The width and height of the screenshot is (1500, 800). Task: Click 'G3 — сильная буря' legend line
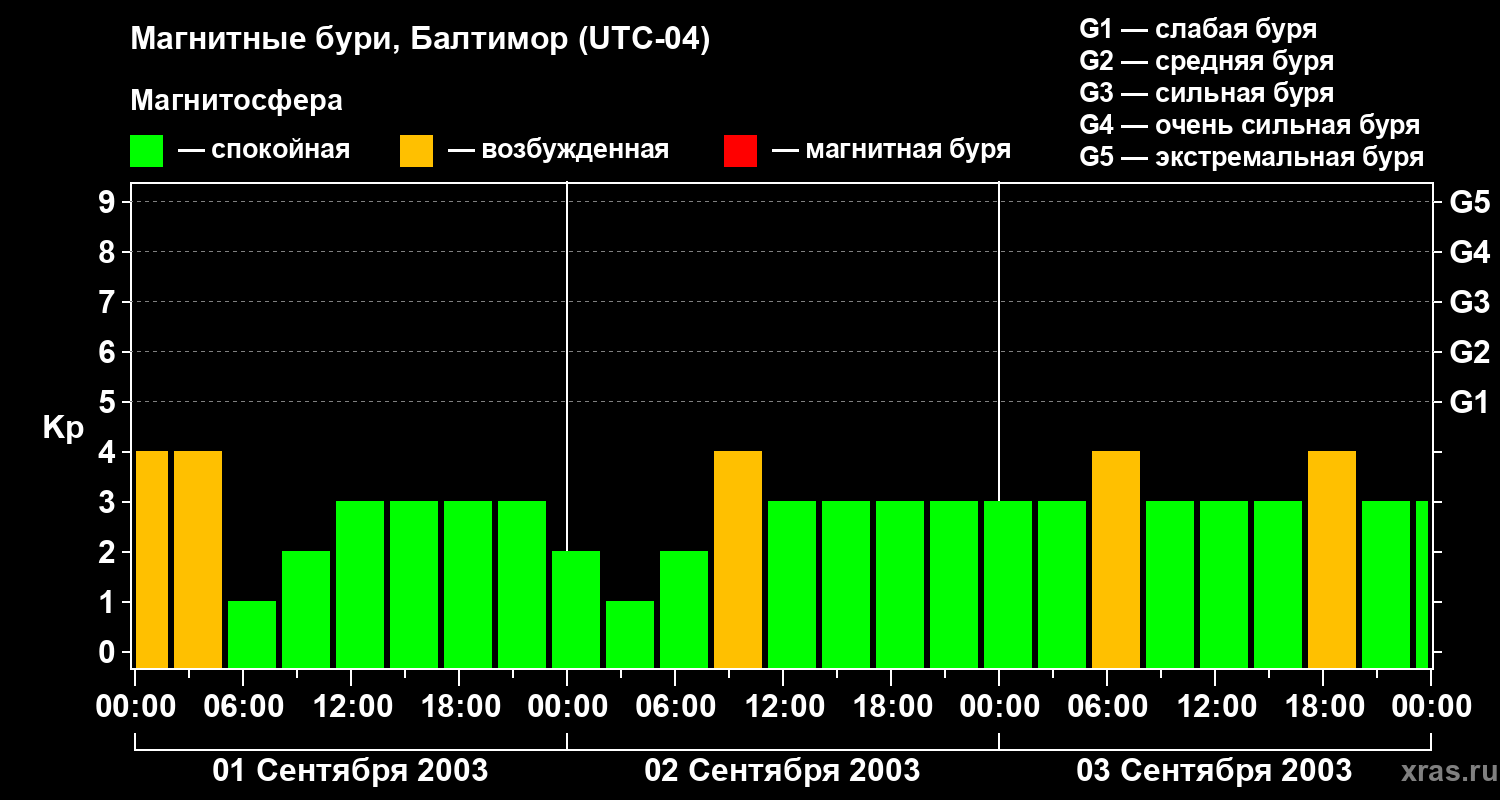point(1206,93)
